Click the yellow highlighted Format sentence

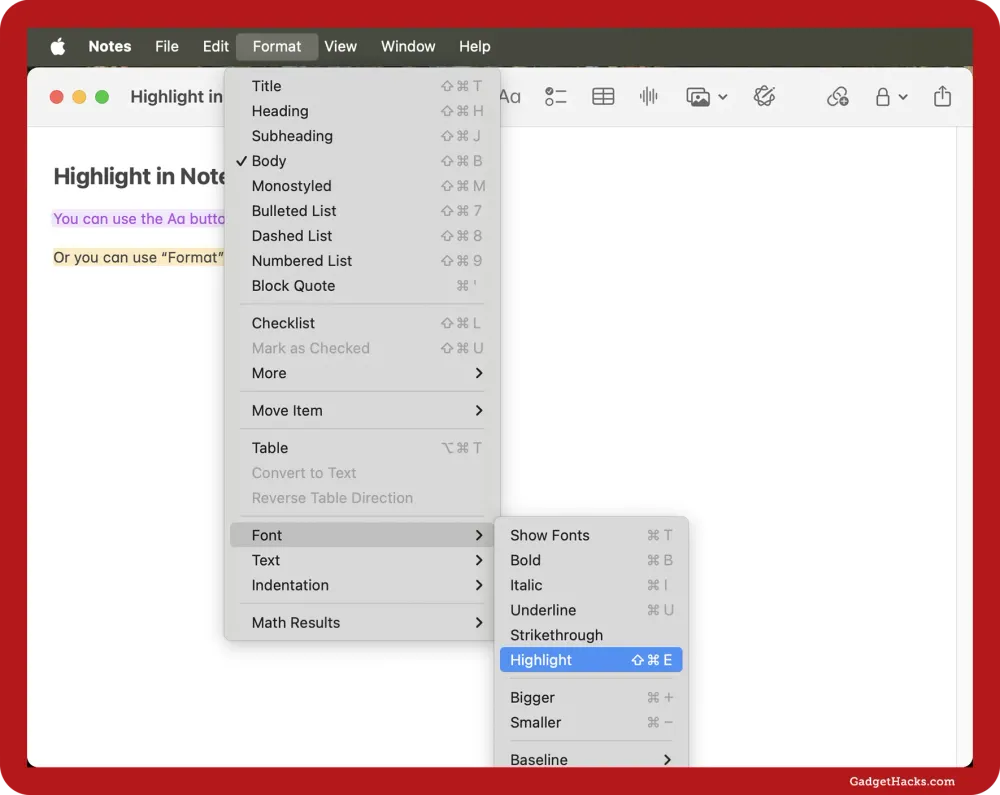point(138,258)
